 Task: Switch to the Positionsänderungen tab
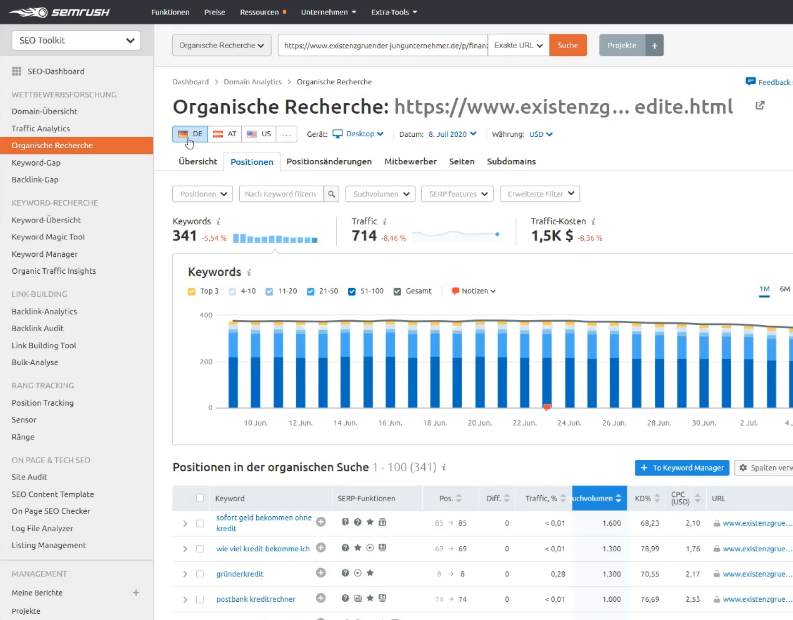329,161
